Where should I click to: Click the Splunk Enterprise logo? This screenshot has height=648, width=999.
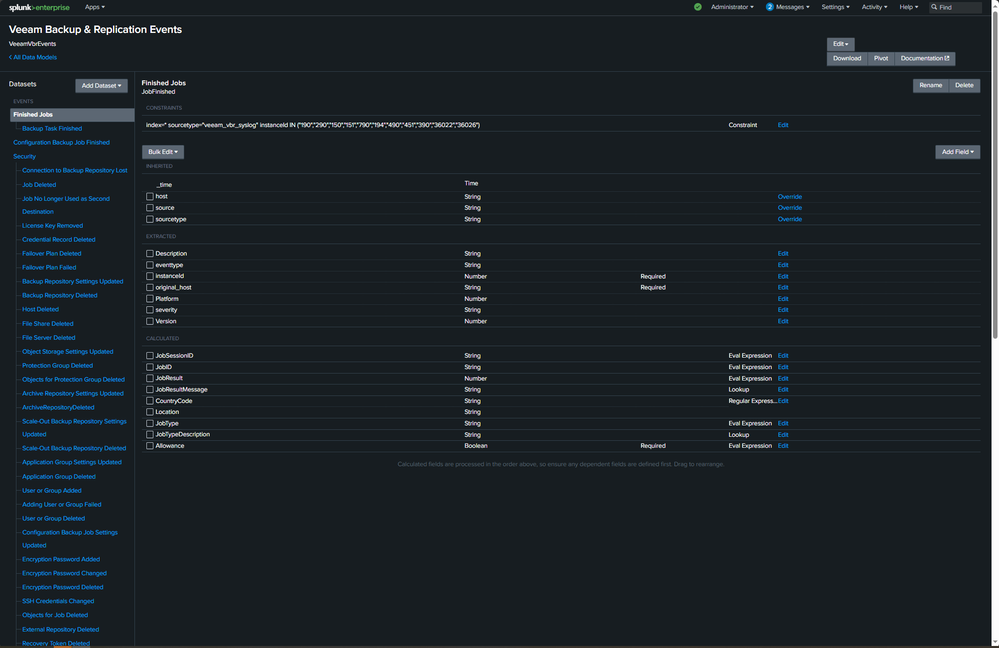39,7
